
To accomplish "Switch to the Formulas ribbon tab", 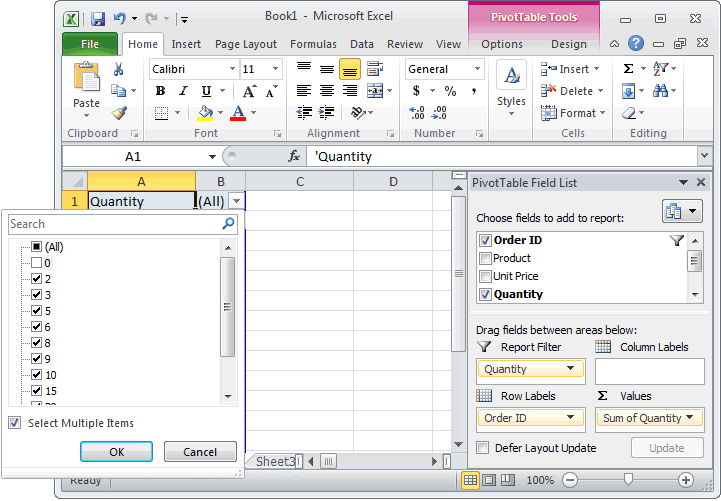I will click(313, 44).
